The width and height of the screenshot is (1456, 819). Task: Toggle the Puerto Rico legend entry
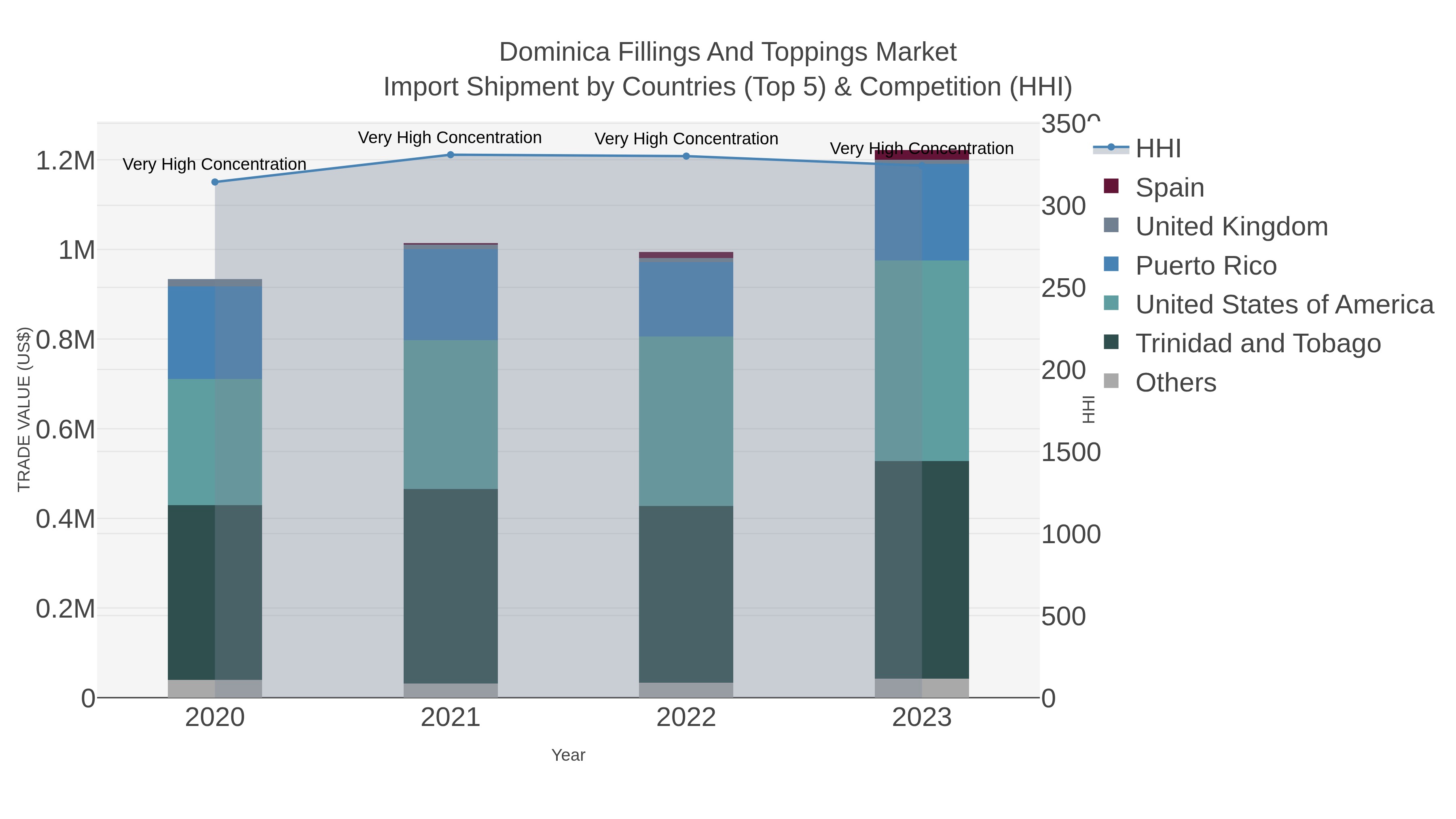[1190, 266]
